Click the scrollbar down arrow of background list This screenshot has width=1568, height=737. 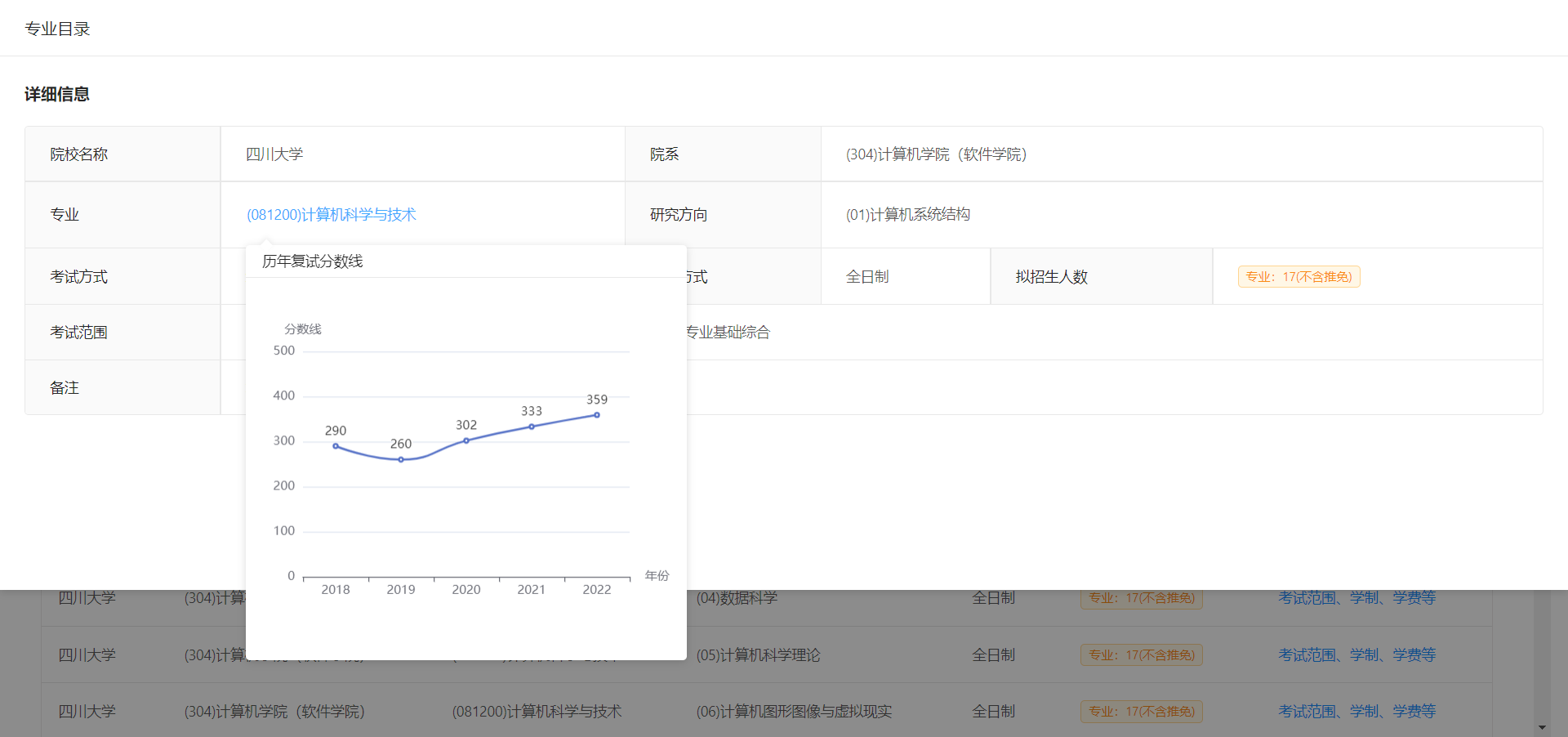point(1542,727)
